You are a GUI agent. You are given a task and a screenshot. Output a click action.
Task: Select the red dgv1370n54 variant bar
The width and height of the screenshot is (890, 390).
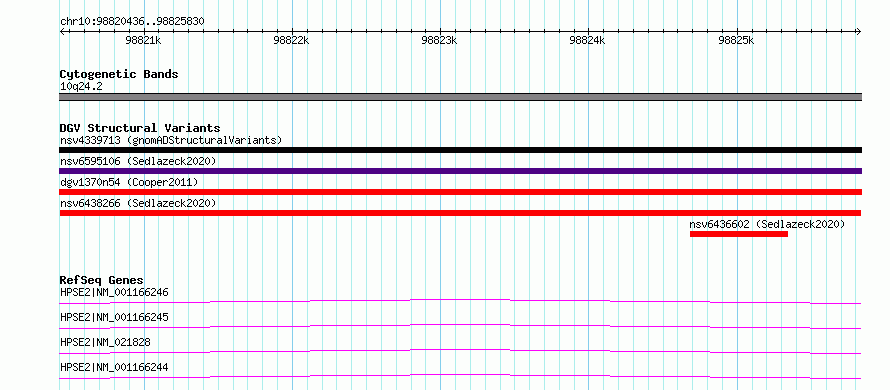(x=460, y=192)
